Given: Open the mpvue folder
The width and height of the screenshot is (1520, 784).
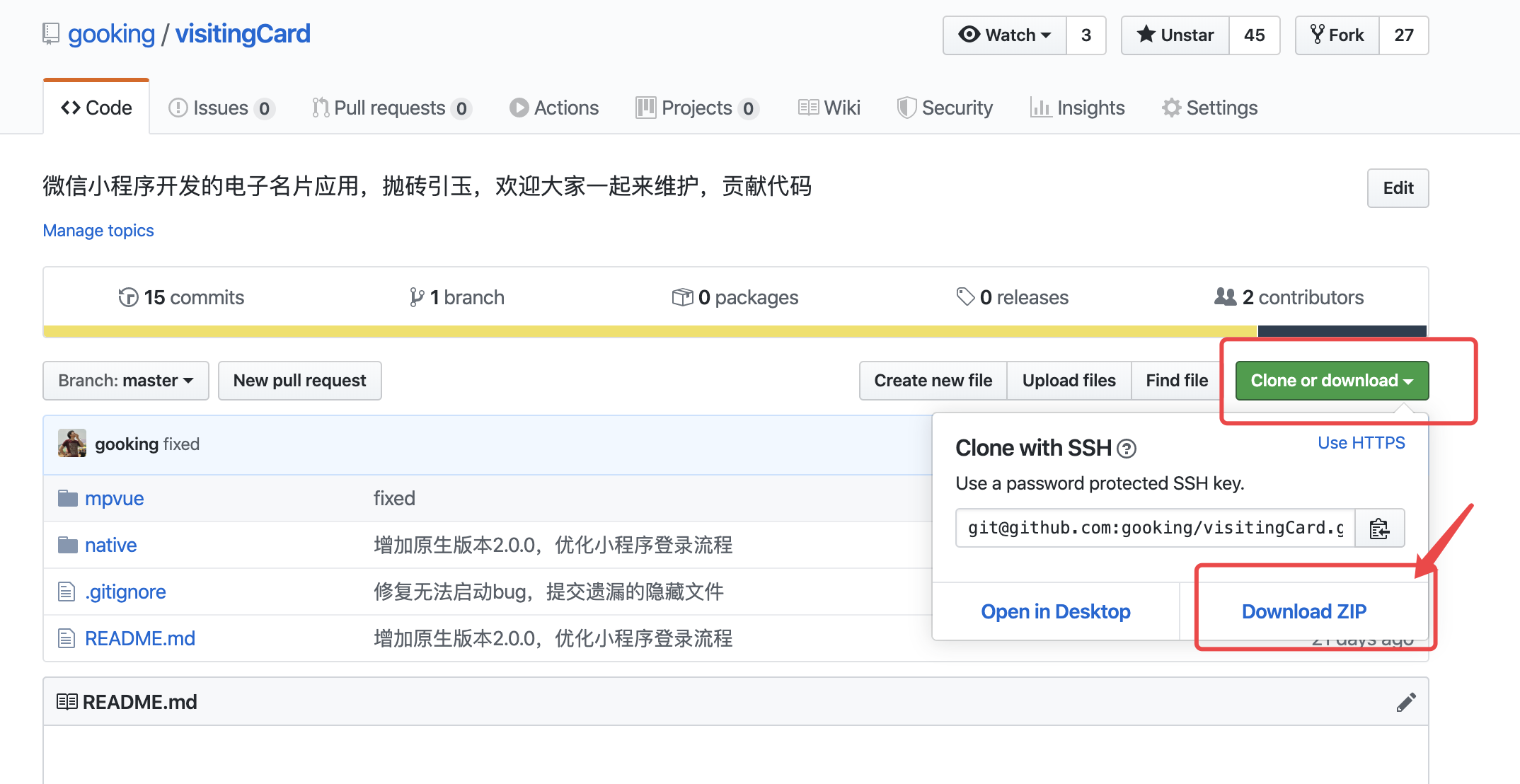Looking at the screenshot, I should click(x=114, y=498).
